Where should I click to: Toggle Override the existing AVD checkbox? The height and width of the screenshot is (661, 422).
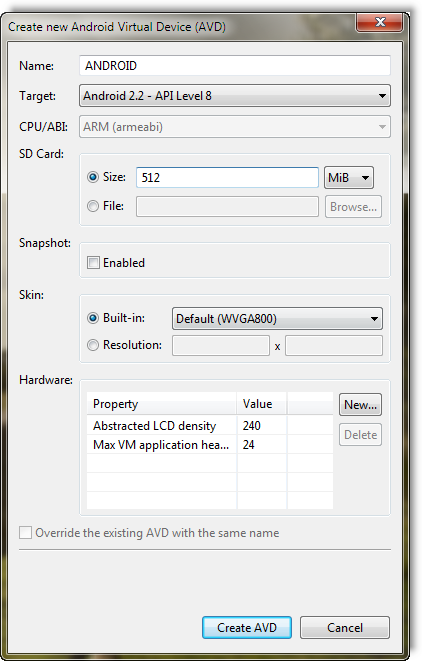point(25,532)
